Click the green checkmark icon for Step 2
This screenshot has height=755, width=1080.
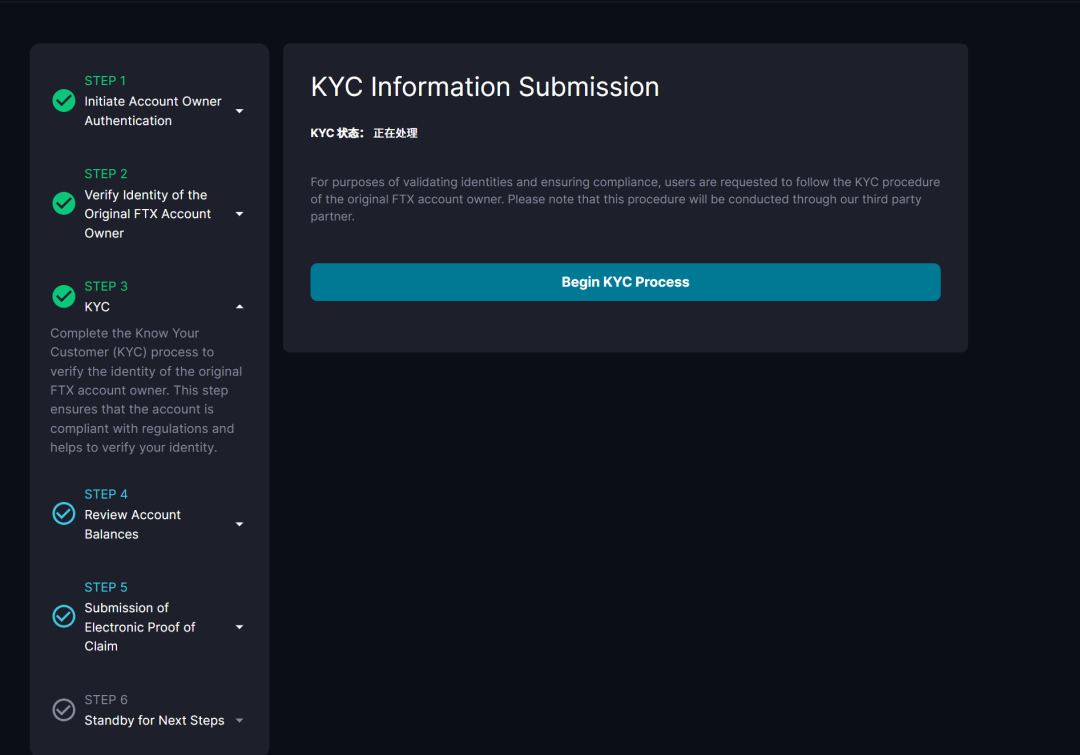click(x=63, y=204)
